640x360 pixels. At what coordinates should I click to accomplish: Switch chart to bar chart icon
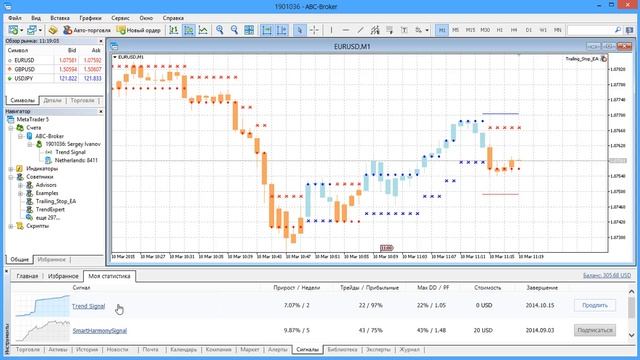174,30
